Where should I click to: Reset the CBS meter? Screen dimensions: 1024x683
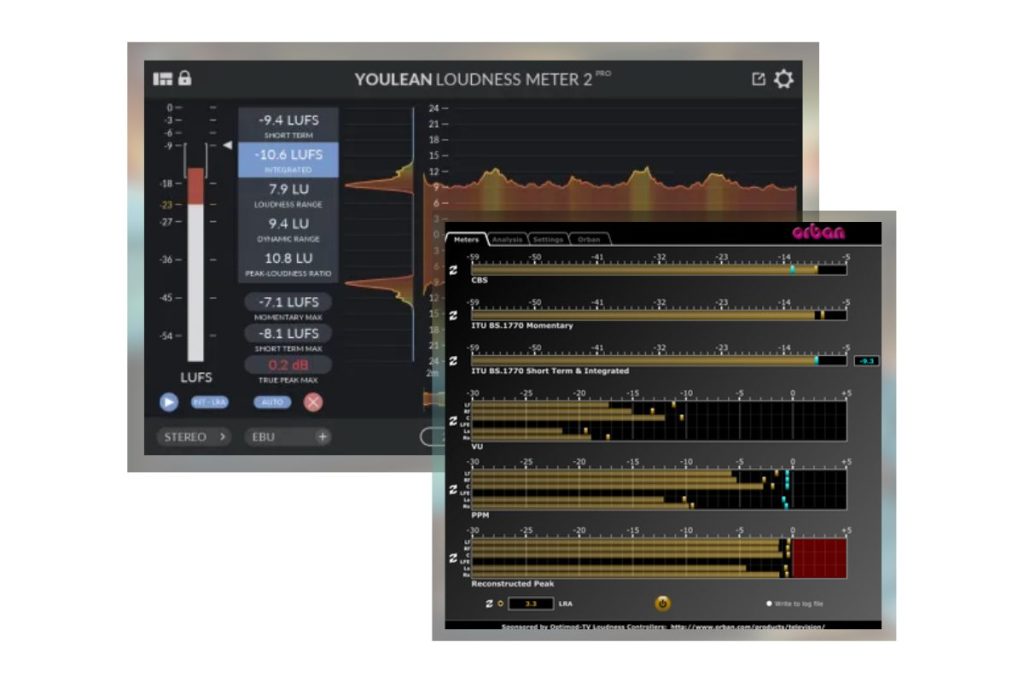pos(453,270)
